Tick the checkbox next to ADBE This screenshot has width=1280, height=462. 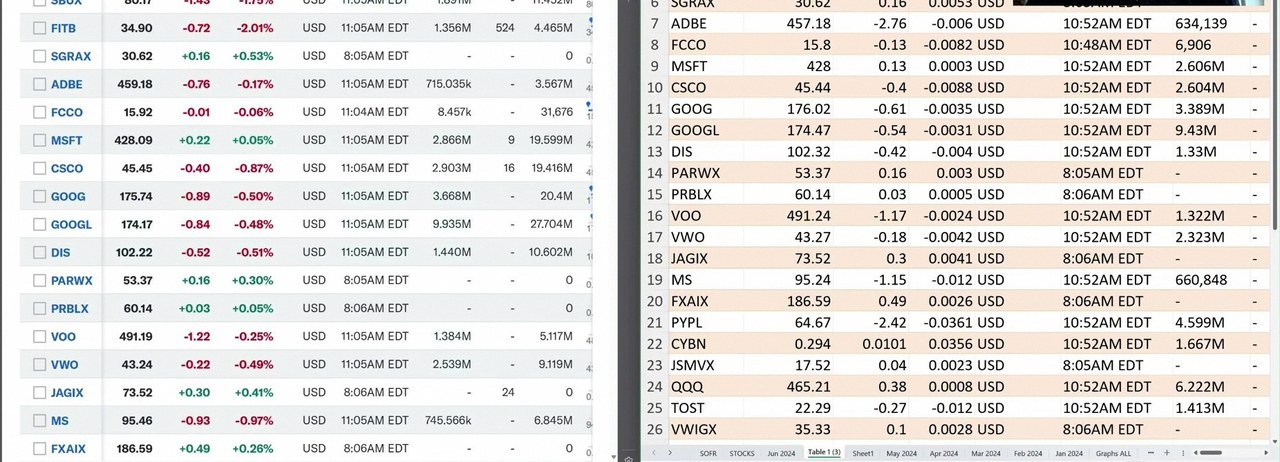[x=40, y=85]
